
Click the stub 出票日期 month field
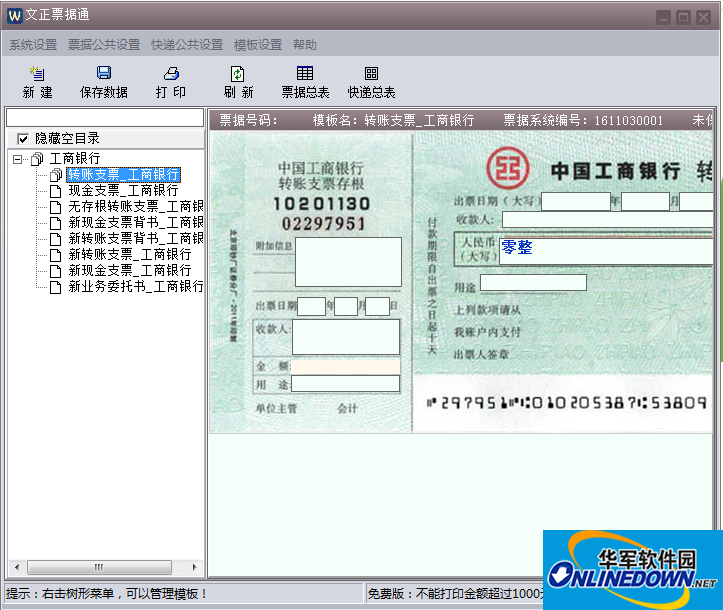click(x=346, y=306)
